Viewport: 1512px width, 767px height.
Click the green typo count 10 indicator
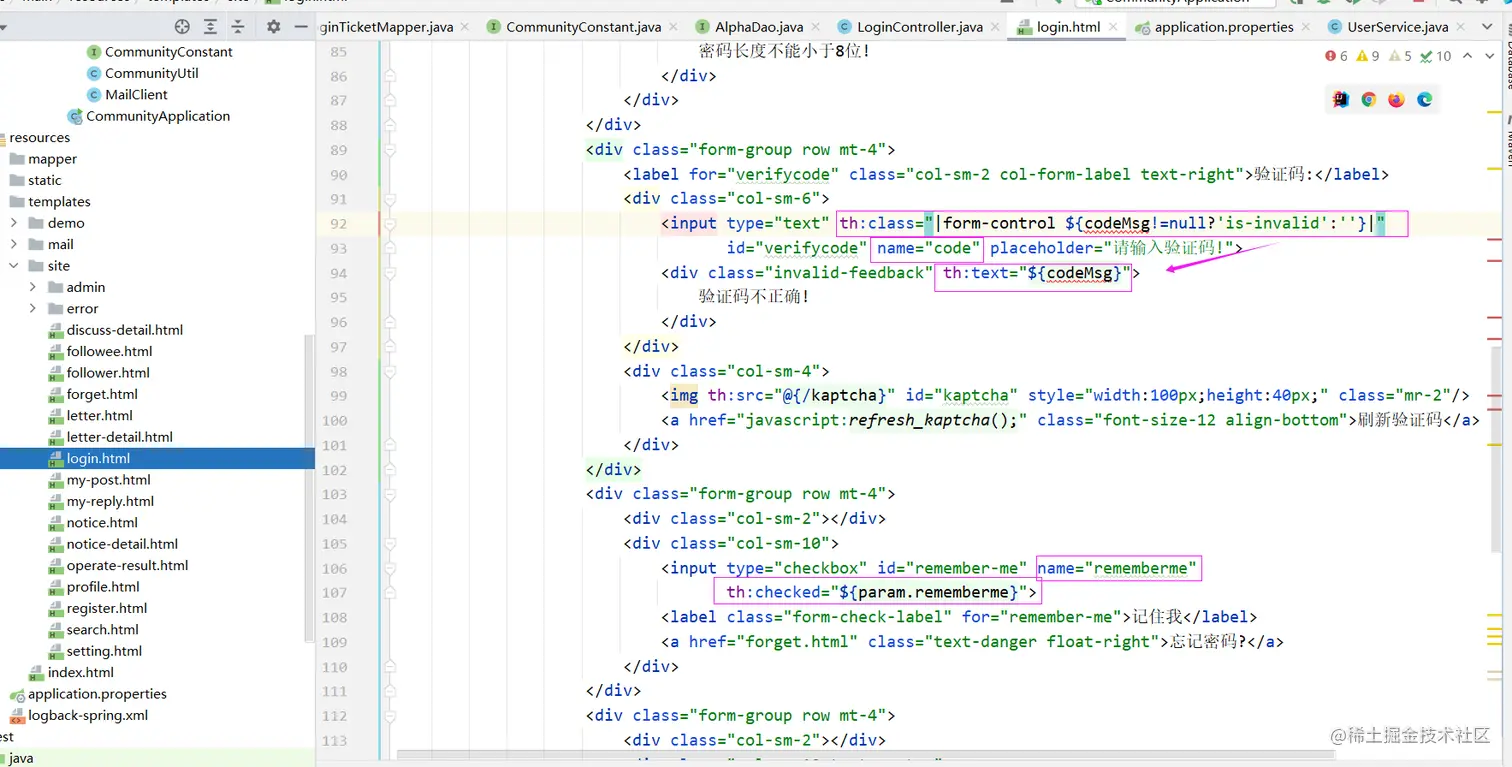(x=1436, y=56)
